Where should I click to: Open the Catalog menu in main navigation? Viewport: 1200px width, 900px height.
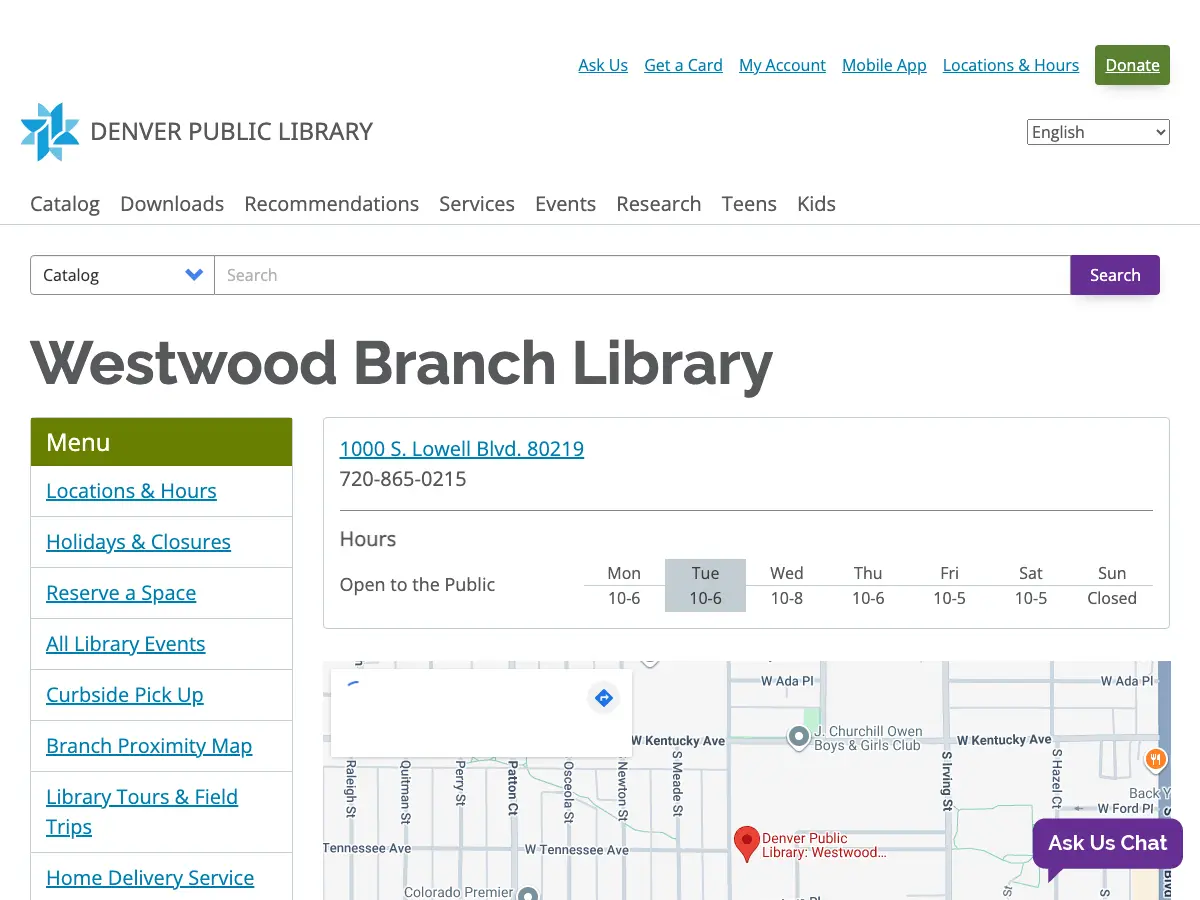coord(65,204)
